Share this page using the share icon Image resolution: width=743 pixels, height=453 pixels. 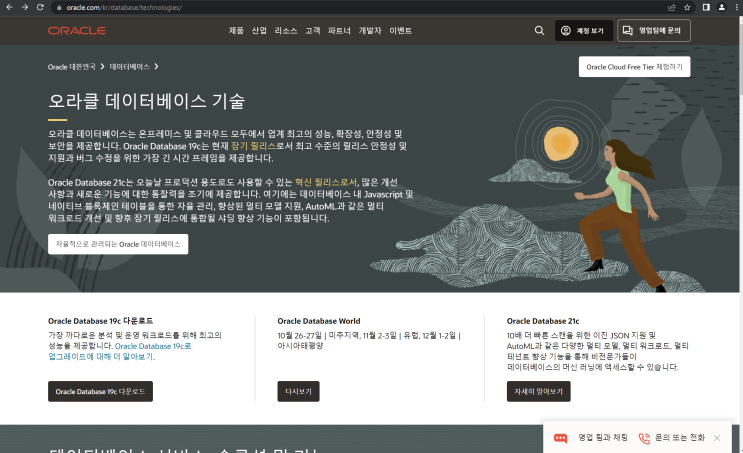(671, 8)
